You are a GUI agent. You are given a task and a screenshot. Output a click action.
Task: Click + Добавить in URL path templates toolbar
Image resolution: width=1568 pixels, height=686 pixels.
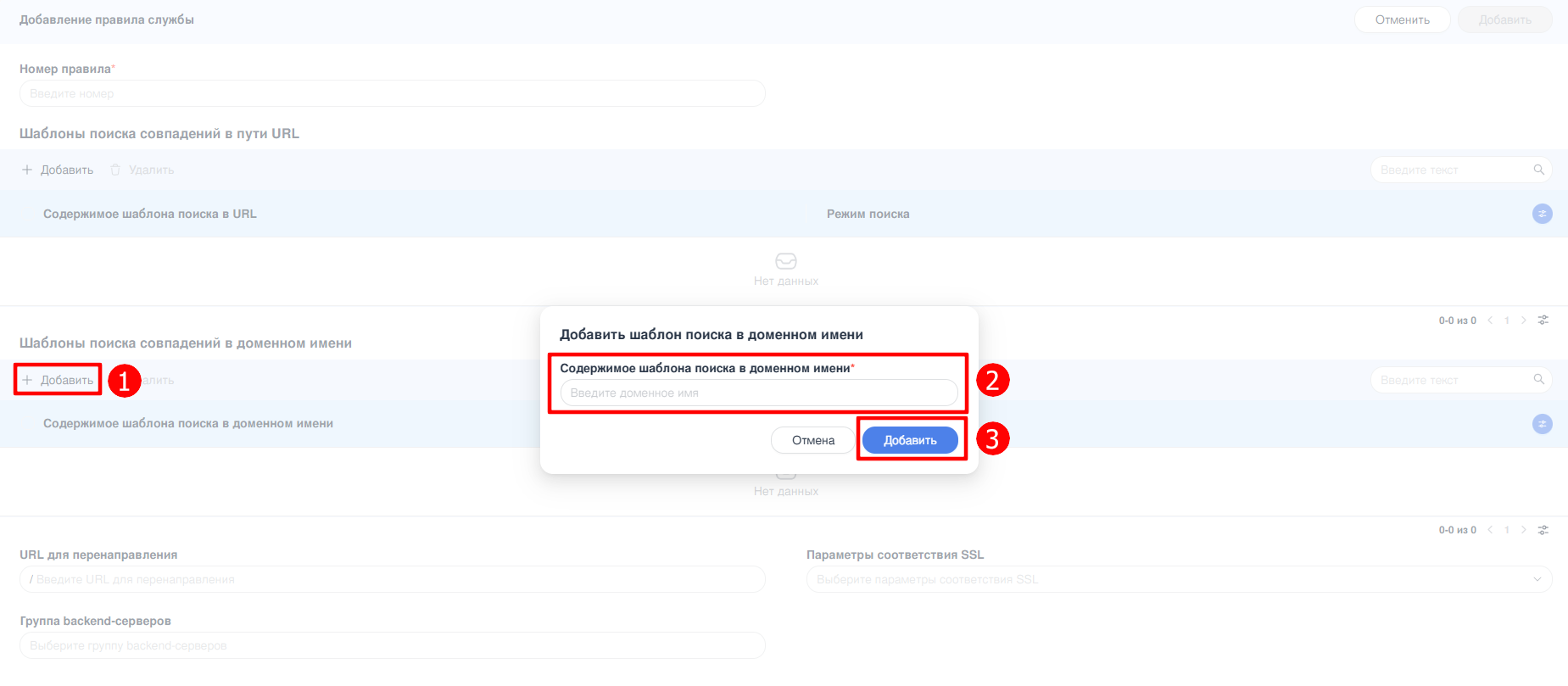click(x=58, y=170)
